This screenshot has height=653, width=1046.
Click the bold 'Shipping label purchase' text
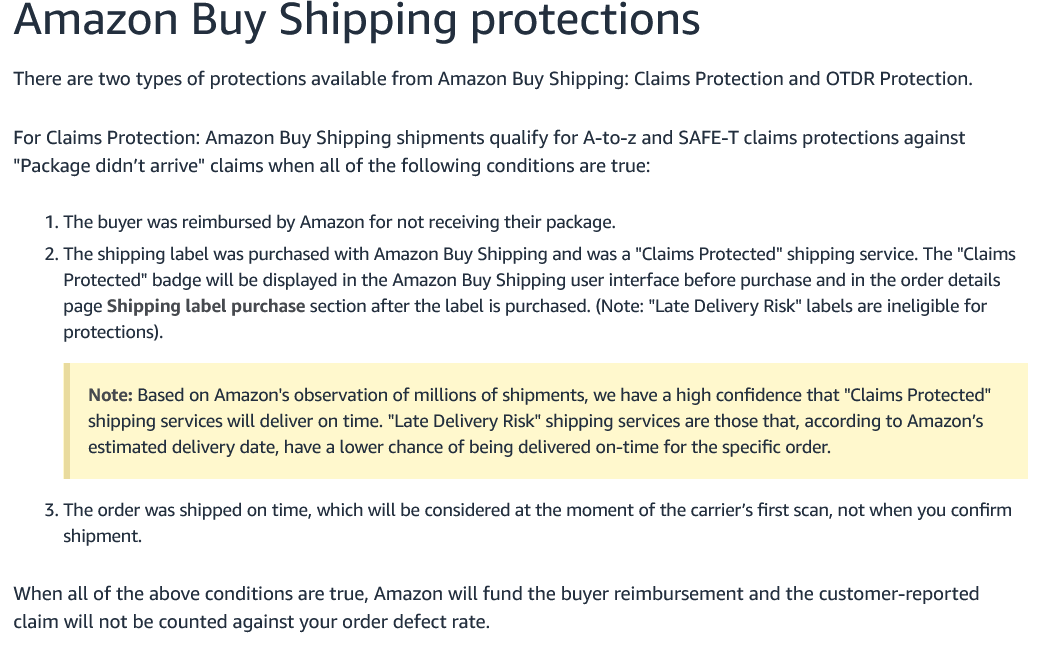pyautogui.click(x=205, y=306)
